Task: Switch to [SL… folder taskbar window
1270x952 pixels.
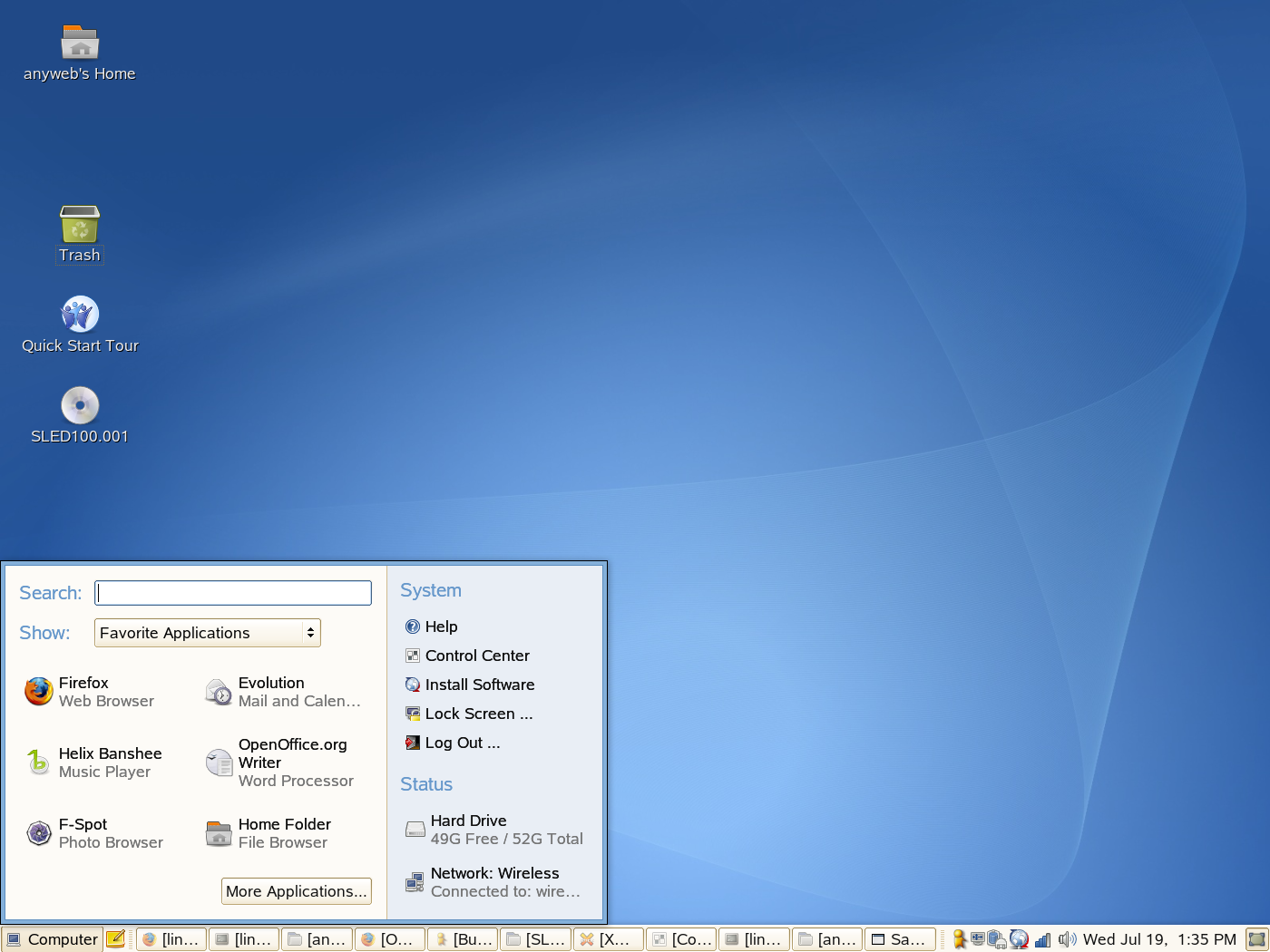Action: [535, 939]
